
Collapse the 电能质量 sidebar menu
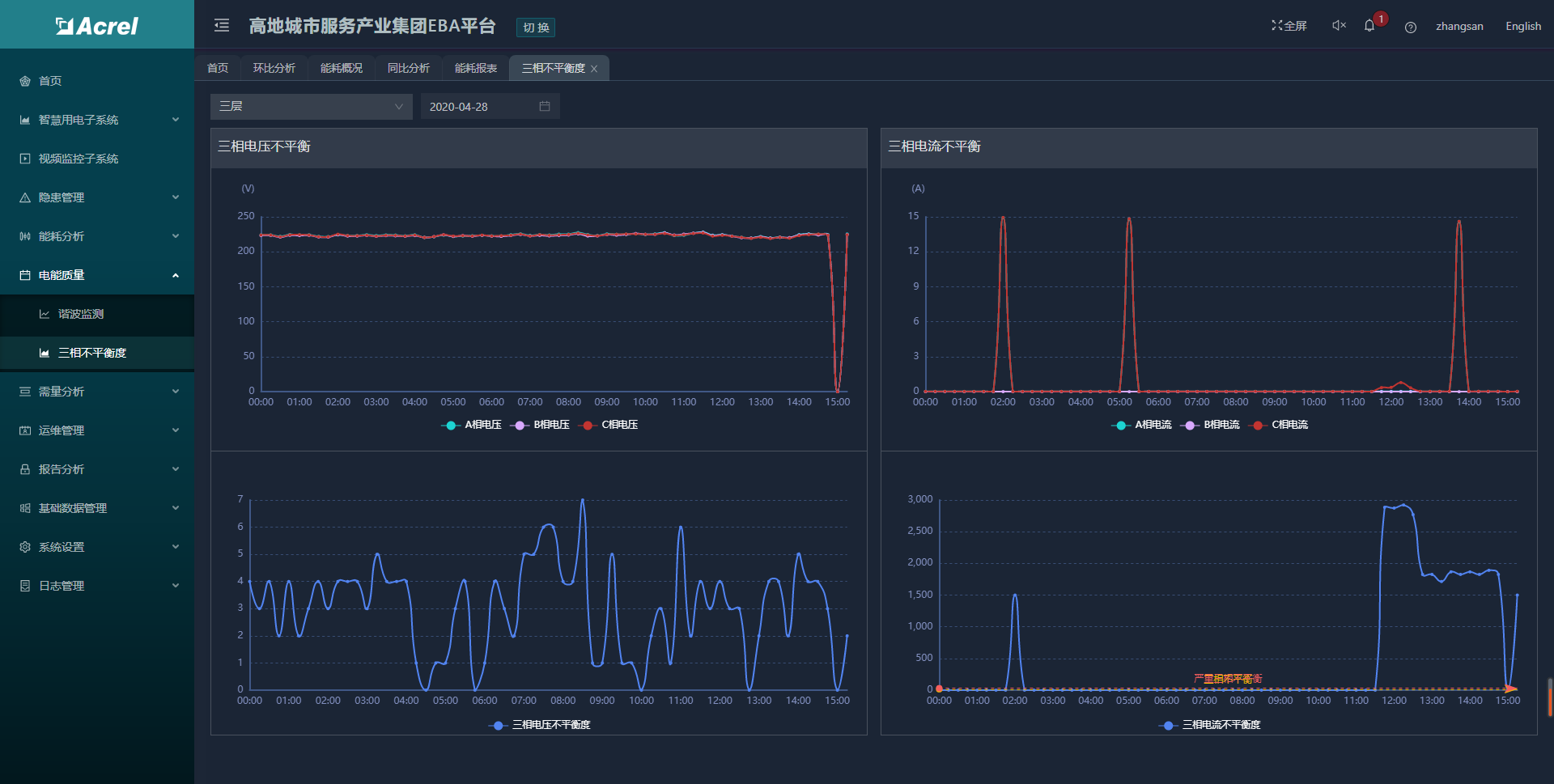point(97,275)
